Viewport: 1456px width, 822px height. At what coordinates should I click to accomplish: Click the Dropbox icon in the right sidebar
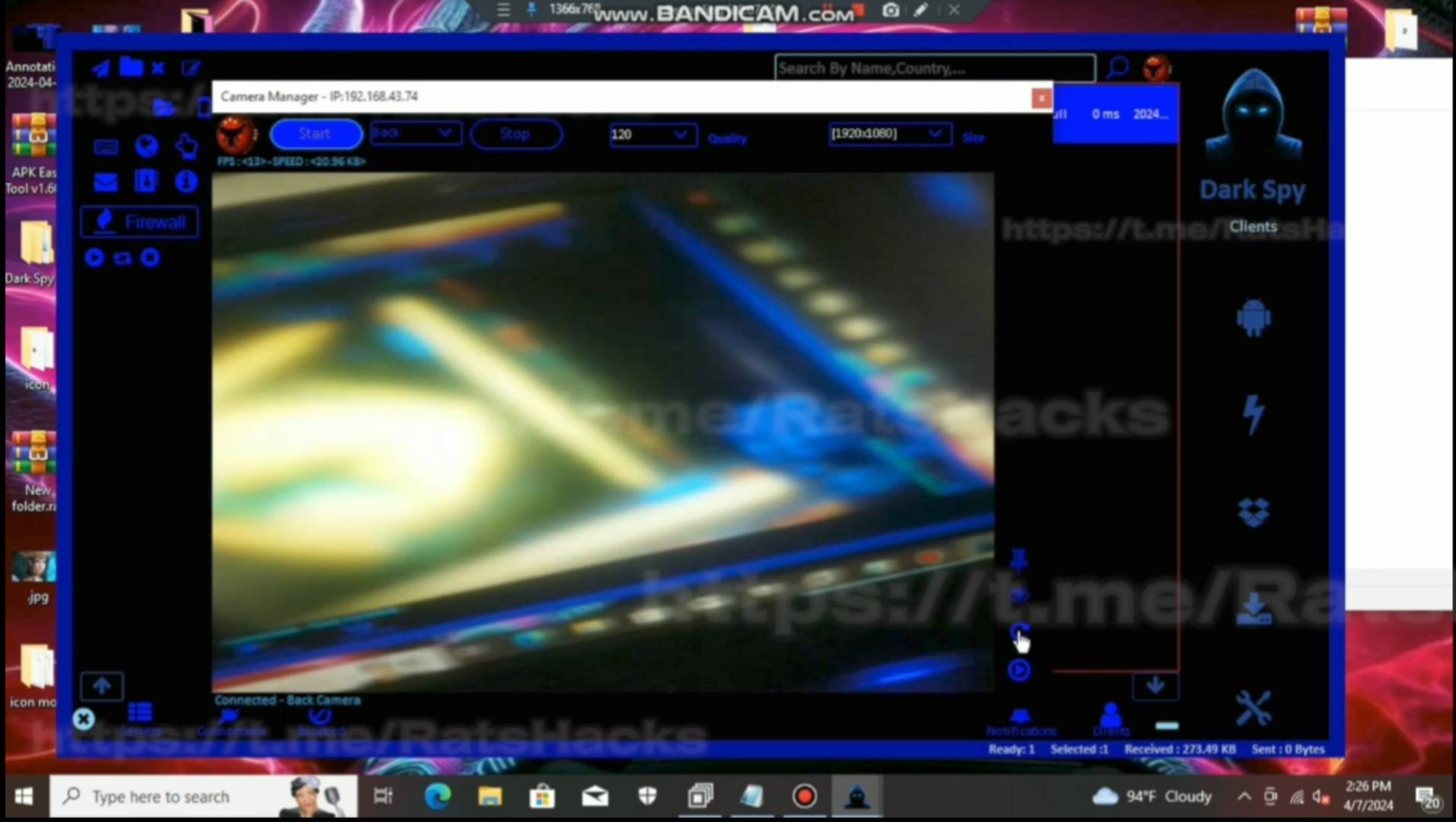1253,512
